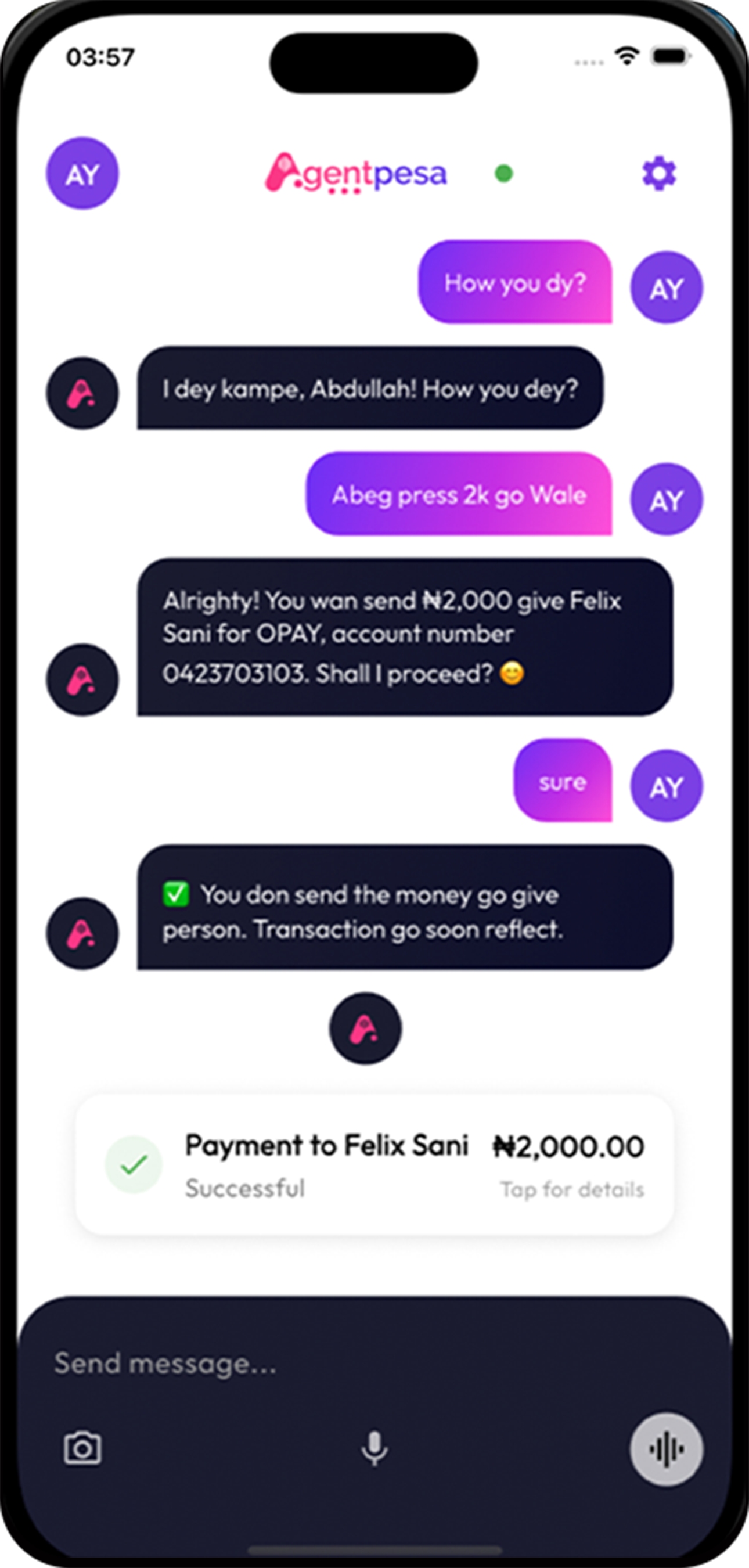Image resolution: width=749 pixels, height=1568 pixels.
Task: Tap the green success checkmark on payment card
Action: 134,1164
